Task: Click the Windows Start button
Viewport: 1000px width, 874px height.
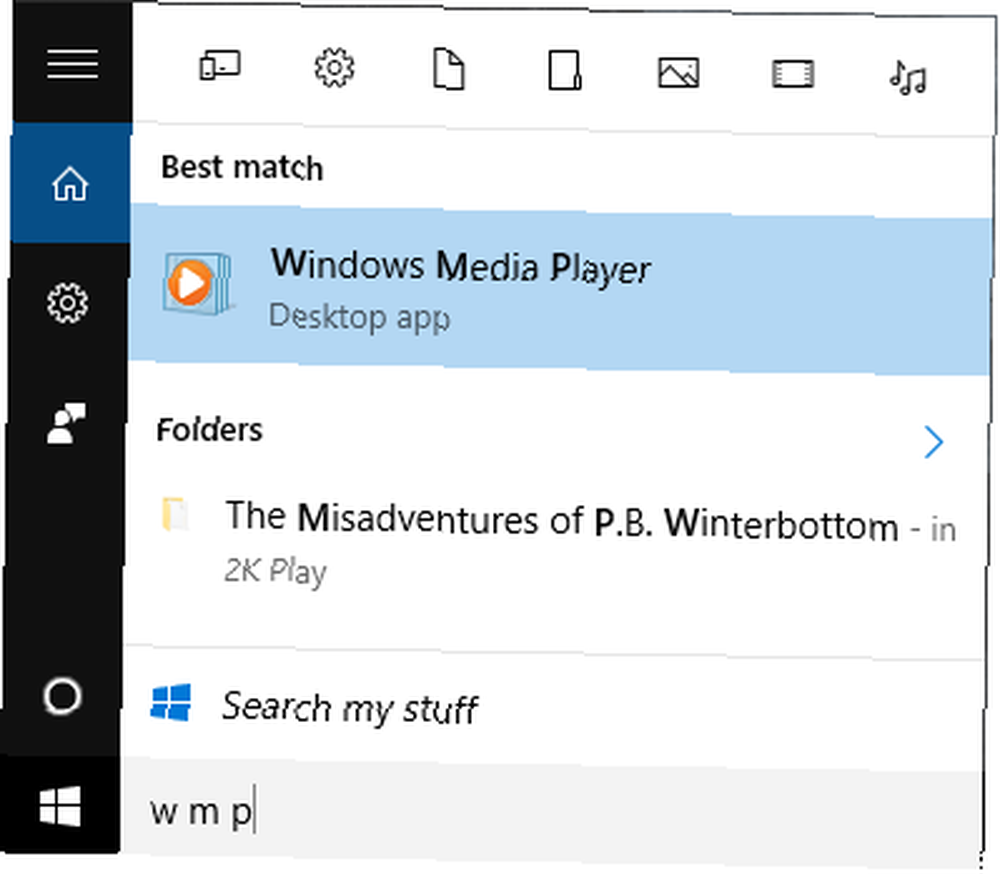Action: click(60, 806)
